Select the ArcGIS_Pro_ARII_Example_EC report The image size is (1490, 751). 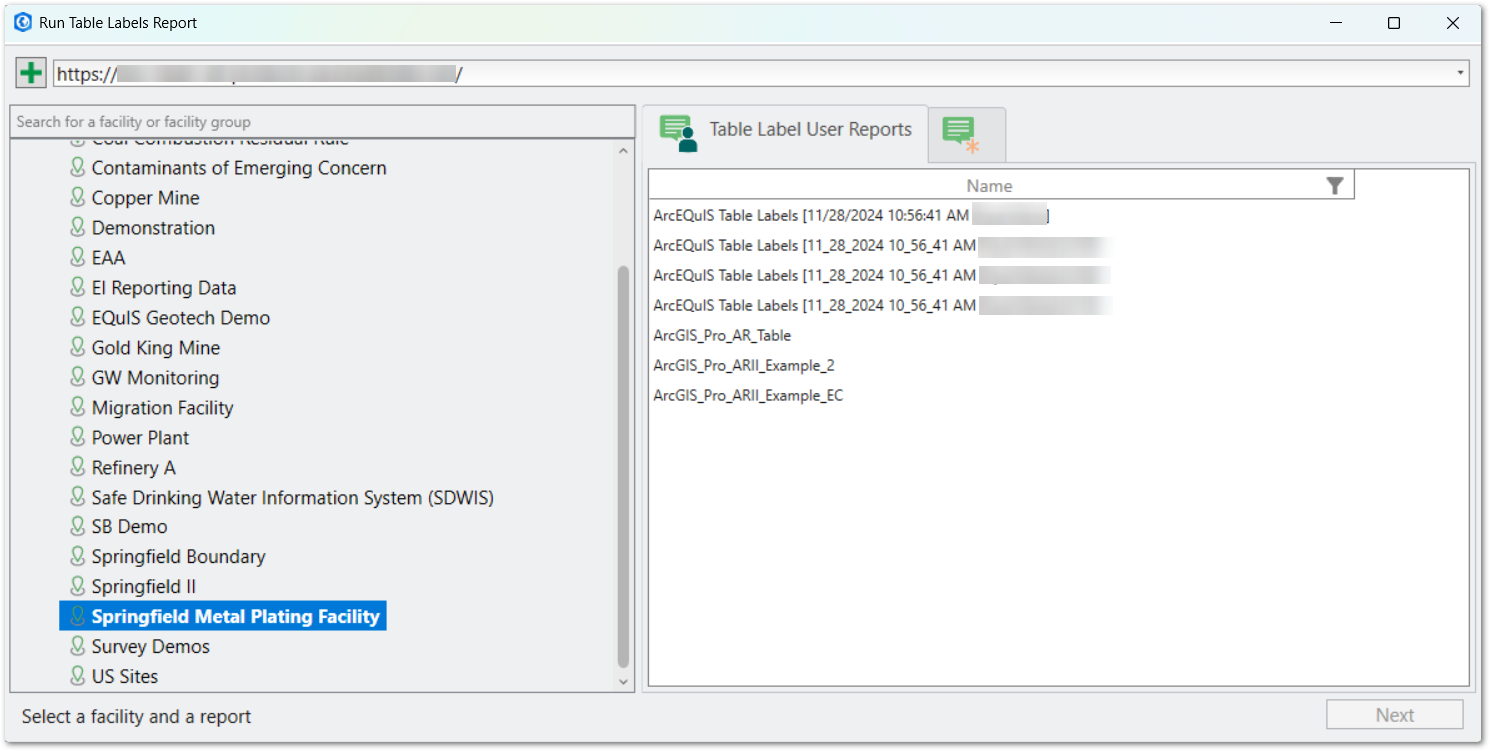click(747, 395)
